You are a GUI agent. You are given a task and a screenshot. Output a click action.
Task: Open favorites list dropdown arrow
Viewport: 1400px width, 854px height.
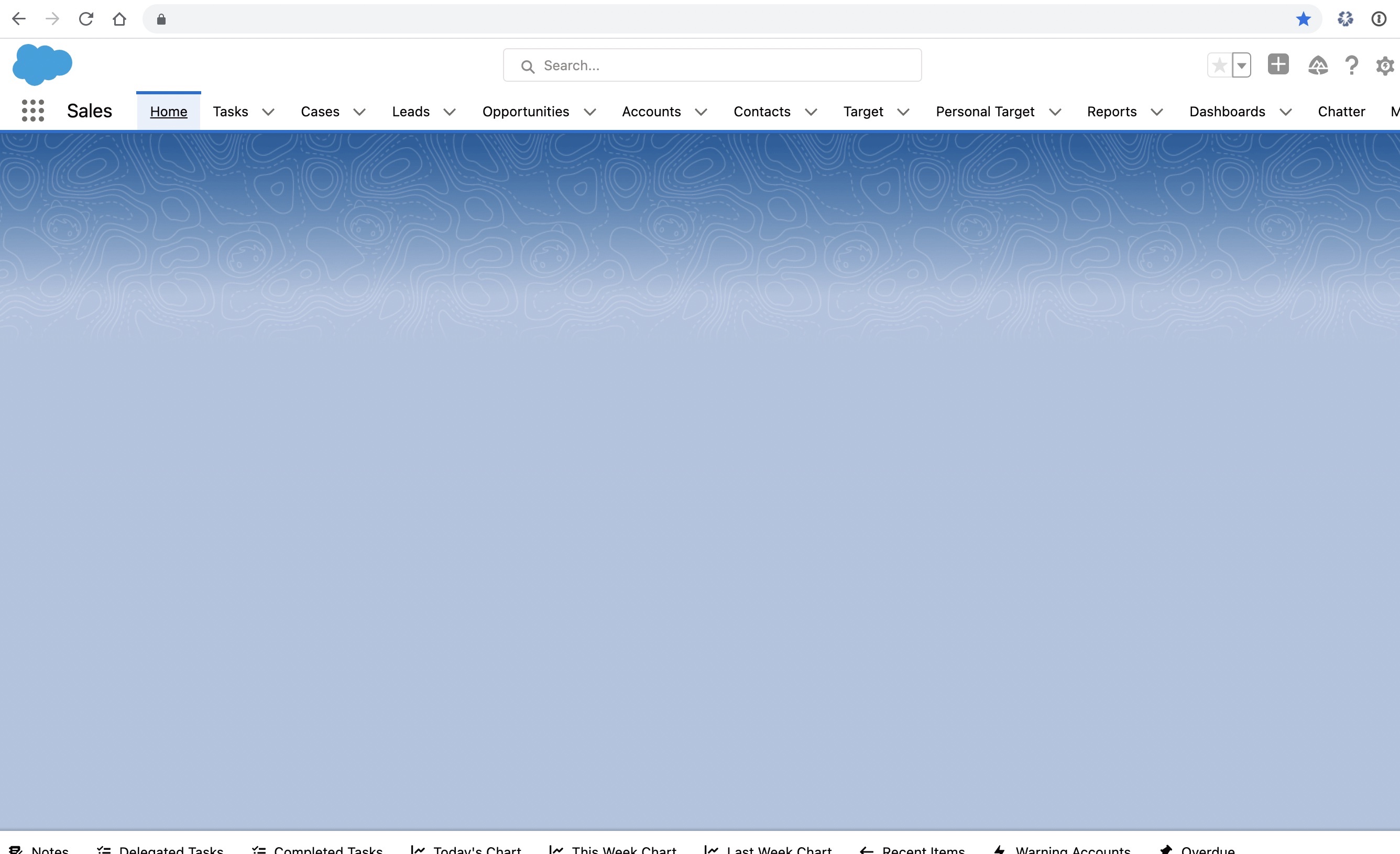(x=1241, y=65)
